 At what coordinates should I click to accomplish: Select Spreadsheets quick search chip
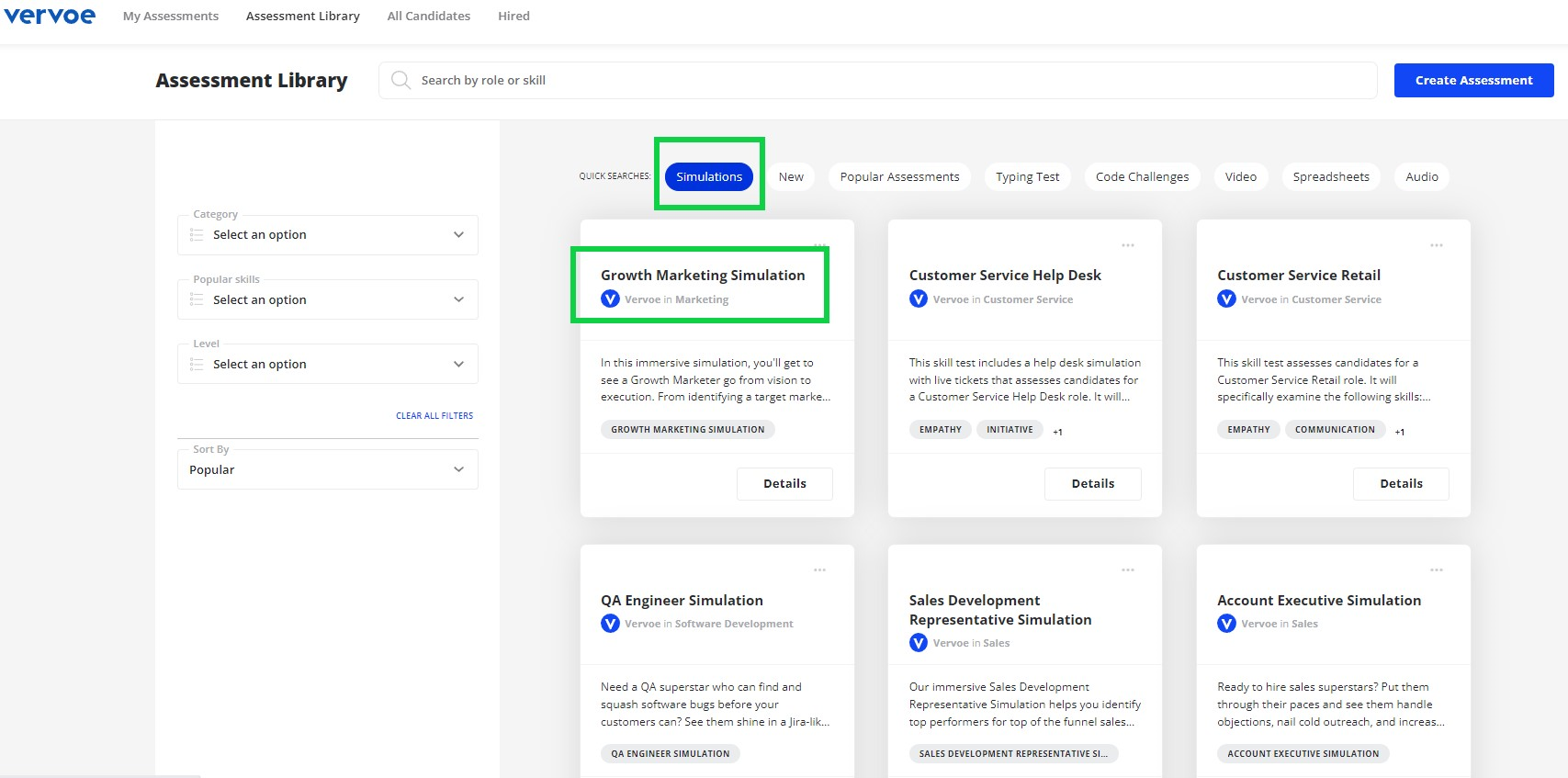click(1331, 176)
